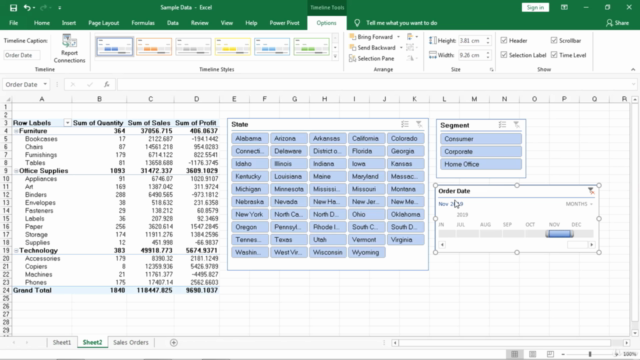Viewport: 640px width, 360px height.
Task: Toggle multi-select on State slicer
Action: (405, 124)
